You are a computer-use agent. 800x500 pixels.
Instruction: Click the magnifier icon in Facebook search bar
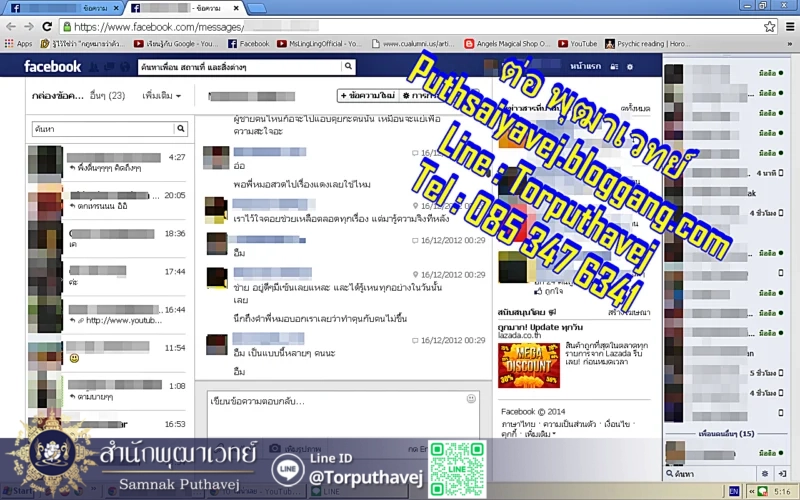(x=348, y=67)
